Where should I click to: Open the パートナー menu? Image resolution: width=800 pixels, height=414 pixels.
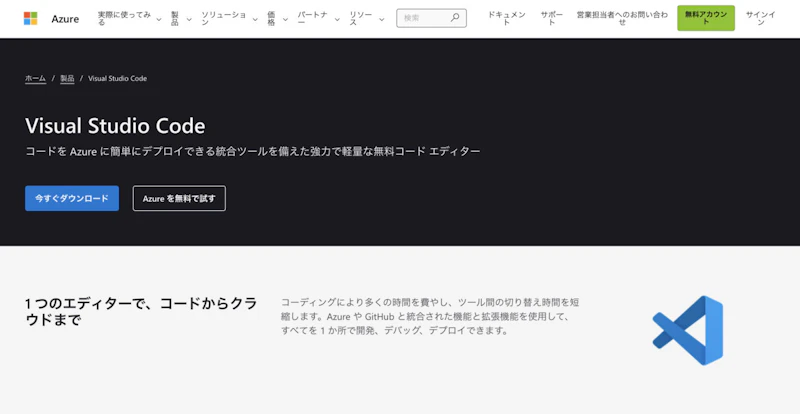(313, 19)
